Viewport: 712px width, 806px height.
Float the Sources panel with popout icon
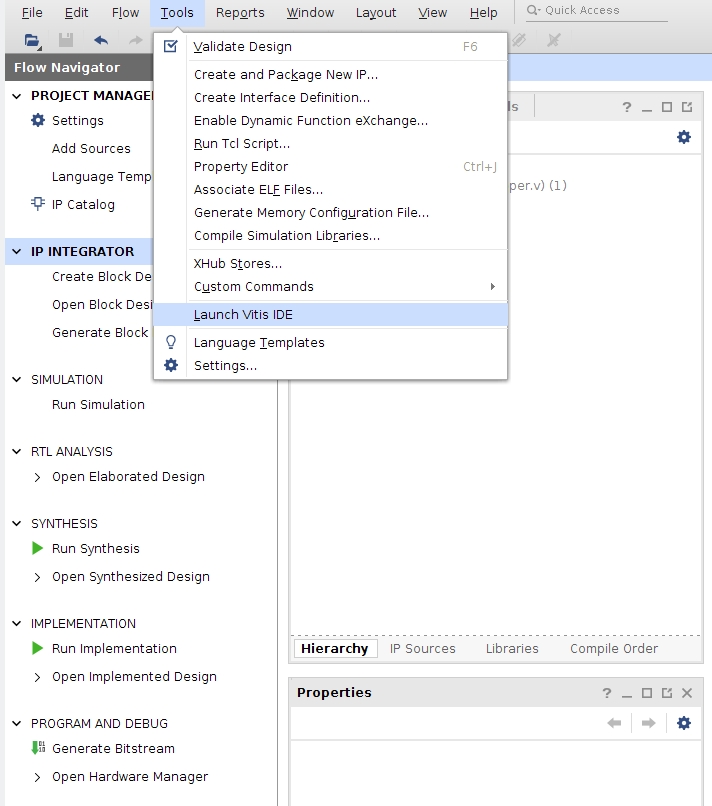tap(687, 107)
